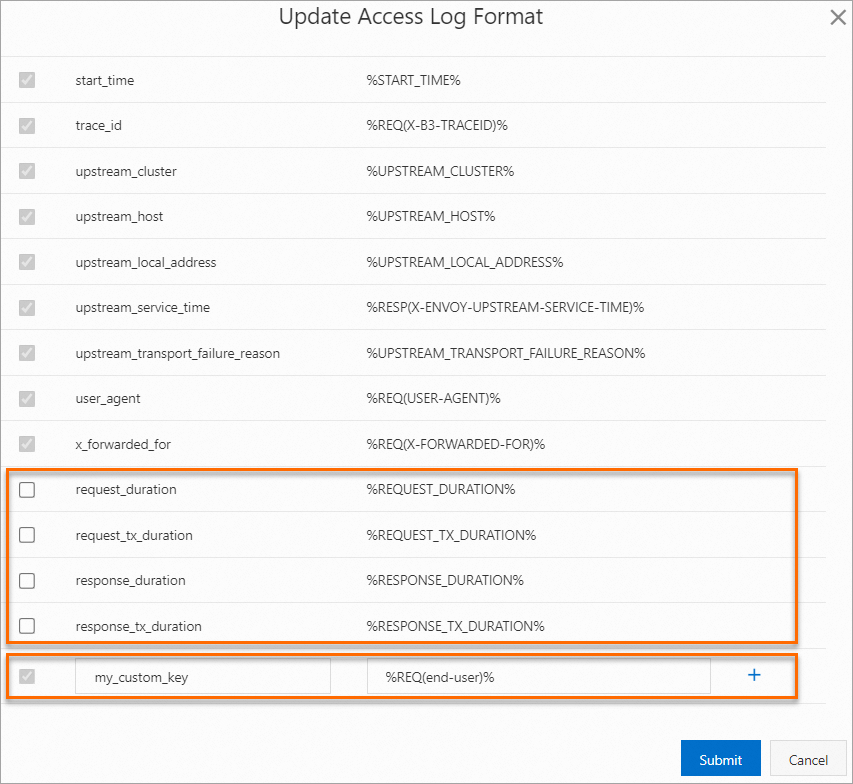This screenshot has height=784, width=853.
Task: Select the trace_id field name
Action: (98, 126)
